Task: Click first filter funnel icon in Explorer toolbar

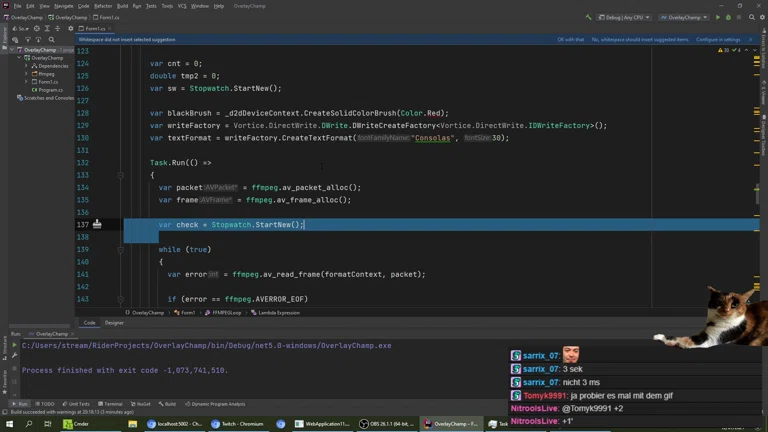Action: pos(27,40)
